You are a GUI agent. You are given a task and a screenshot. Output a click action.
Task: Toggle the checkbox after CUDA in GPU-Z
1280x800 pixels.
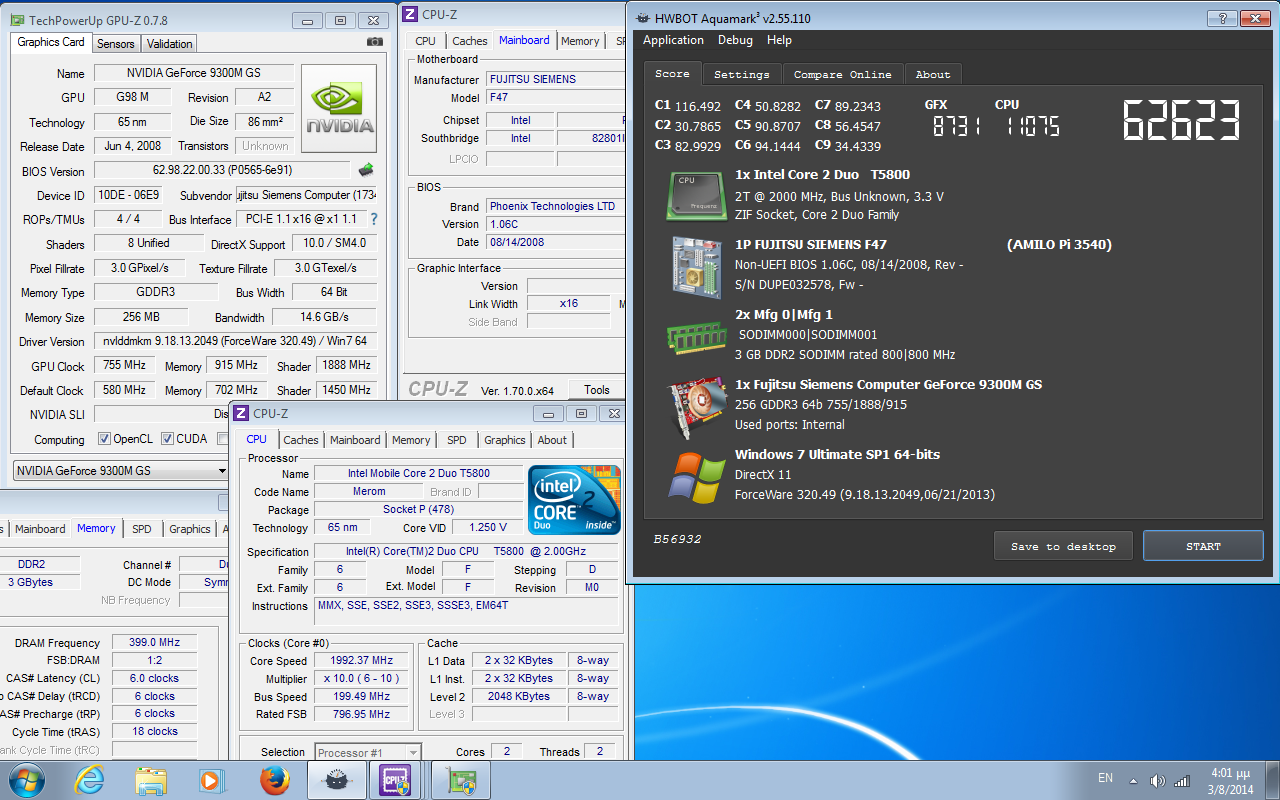(222, 439)
